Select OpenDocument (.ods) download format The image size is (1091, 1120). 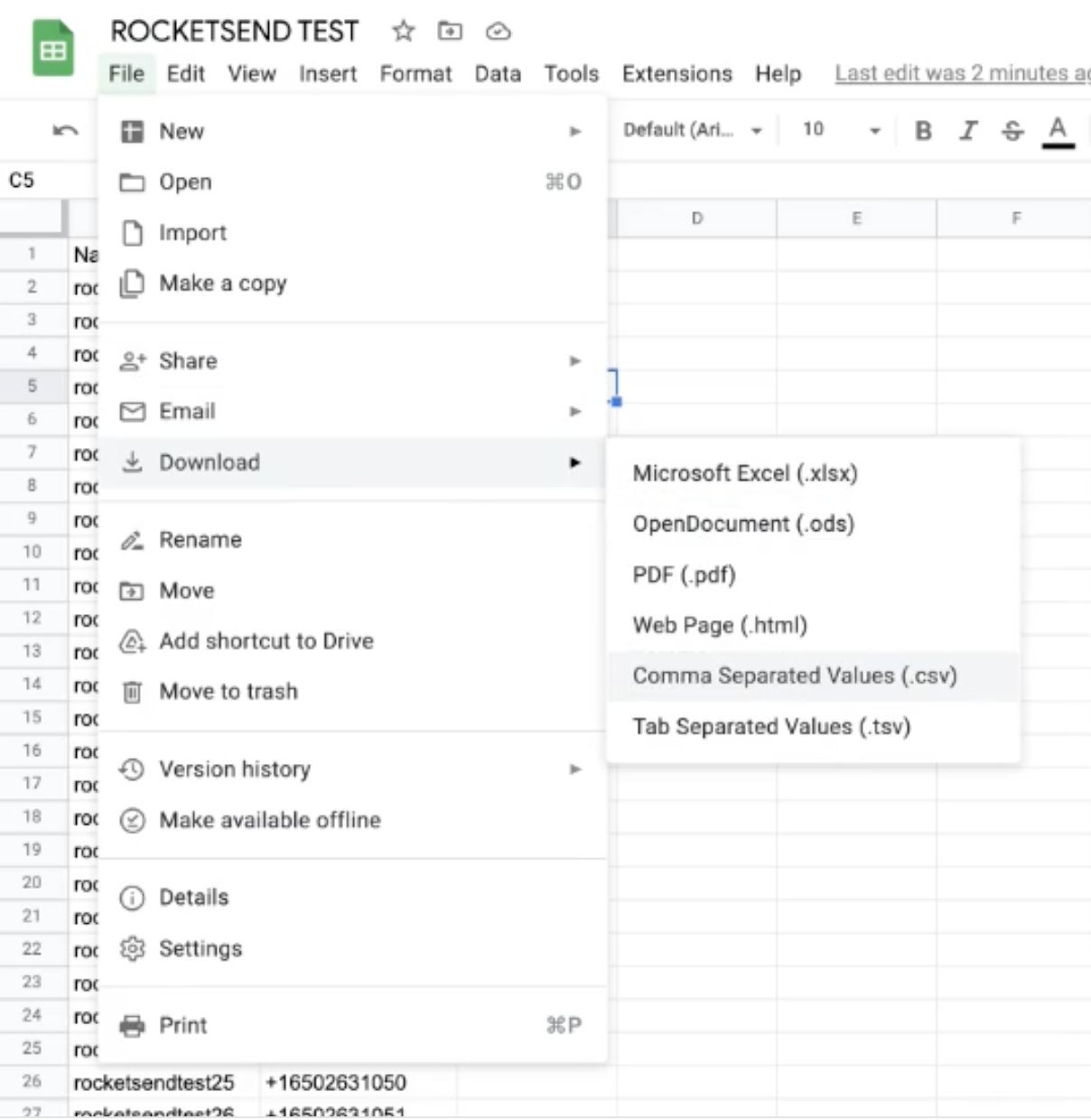click(742, 523)
